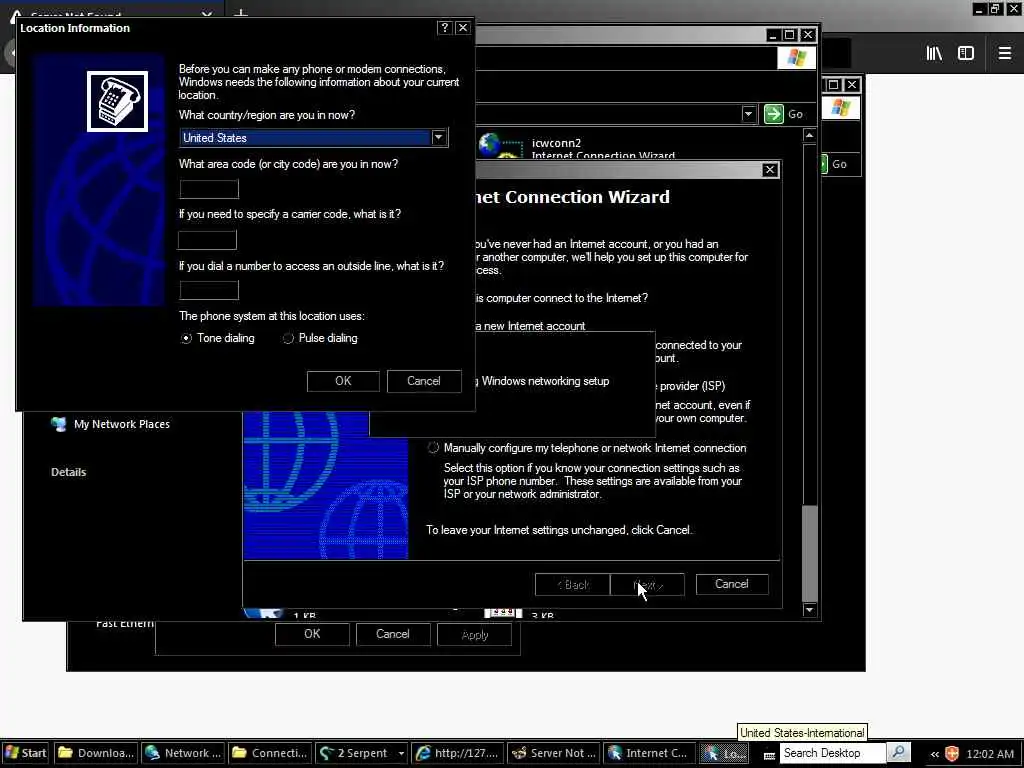The image size is (1024, 768).
Task: Click Go button in rear Explorer window
Action: (839, 165)
